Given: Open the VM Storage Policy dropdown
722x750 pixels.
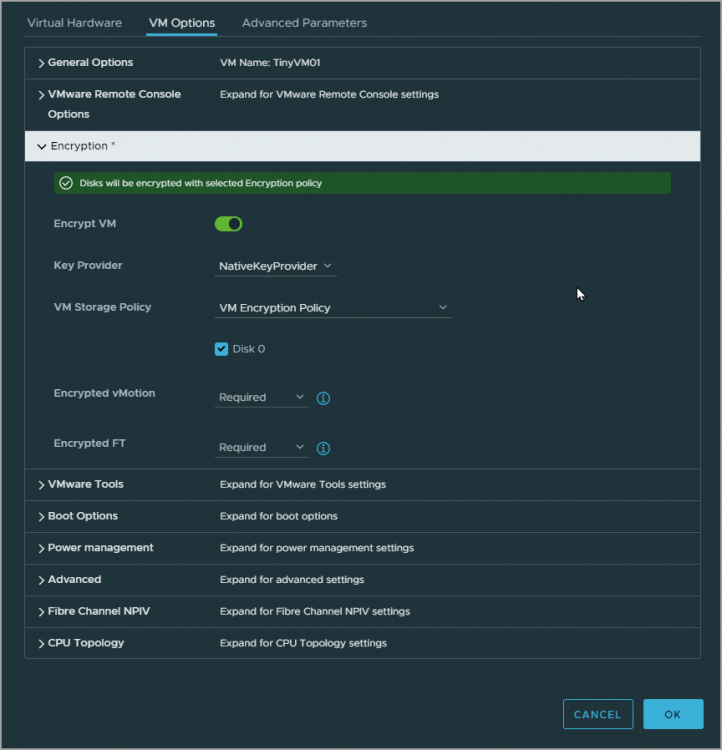Looking at the screenshot, I should click(x=333, y=308).
